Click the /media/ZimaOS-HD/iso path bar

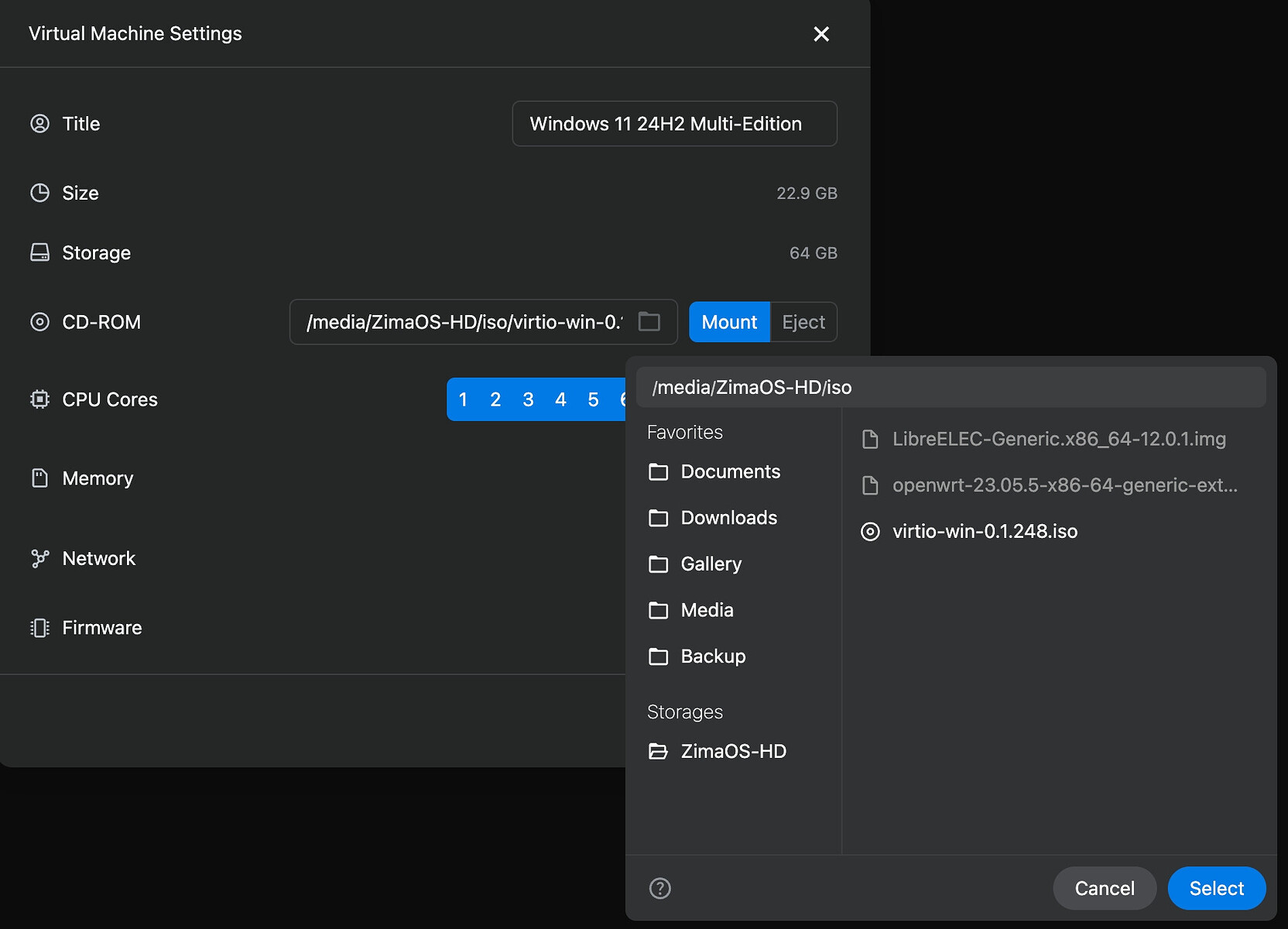pyautogui.click(x=951, y=387)
